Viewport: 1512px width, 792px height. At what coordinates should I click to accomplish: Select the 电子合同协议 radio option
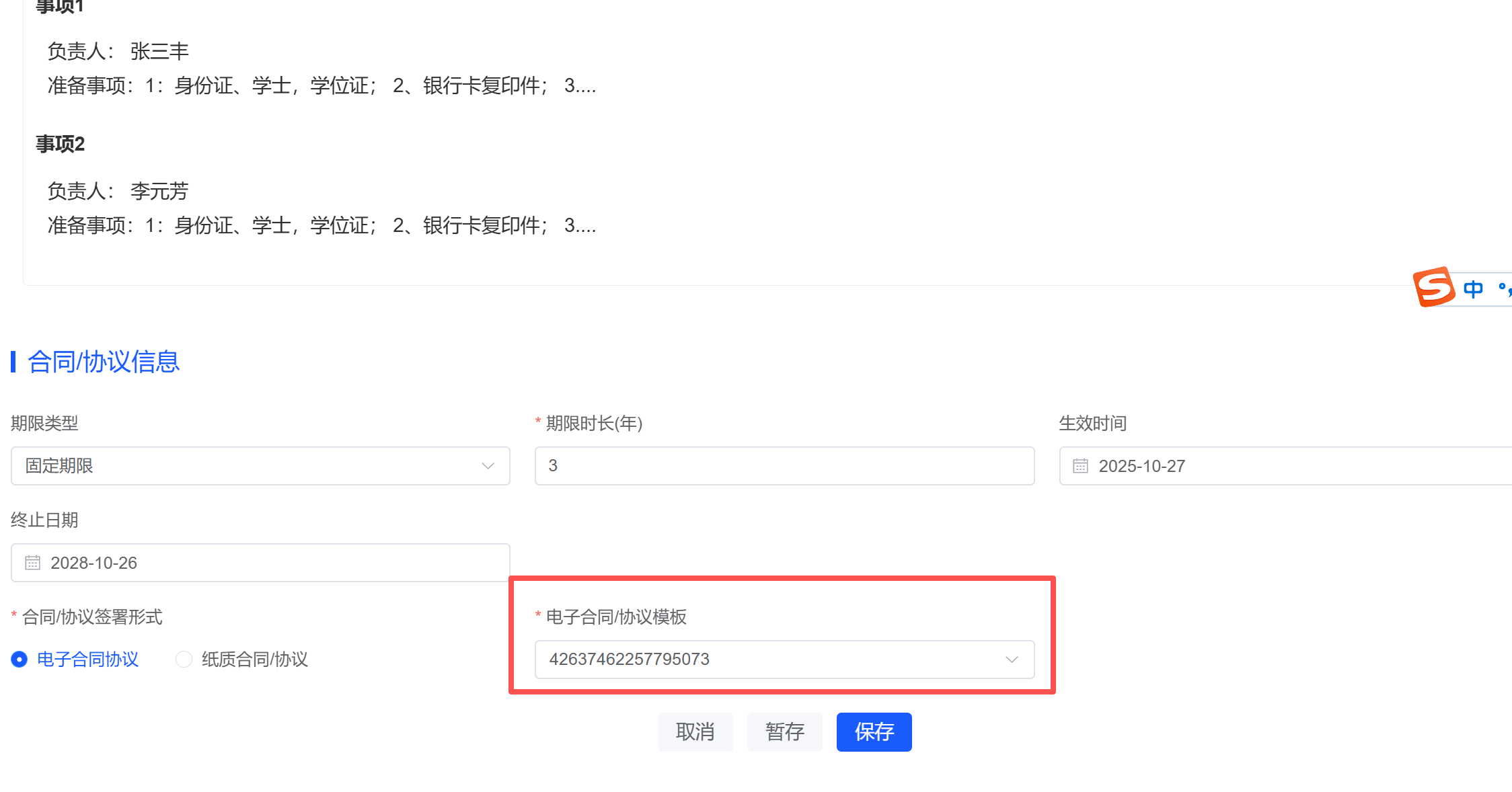(x=20, y=660)
